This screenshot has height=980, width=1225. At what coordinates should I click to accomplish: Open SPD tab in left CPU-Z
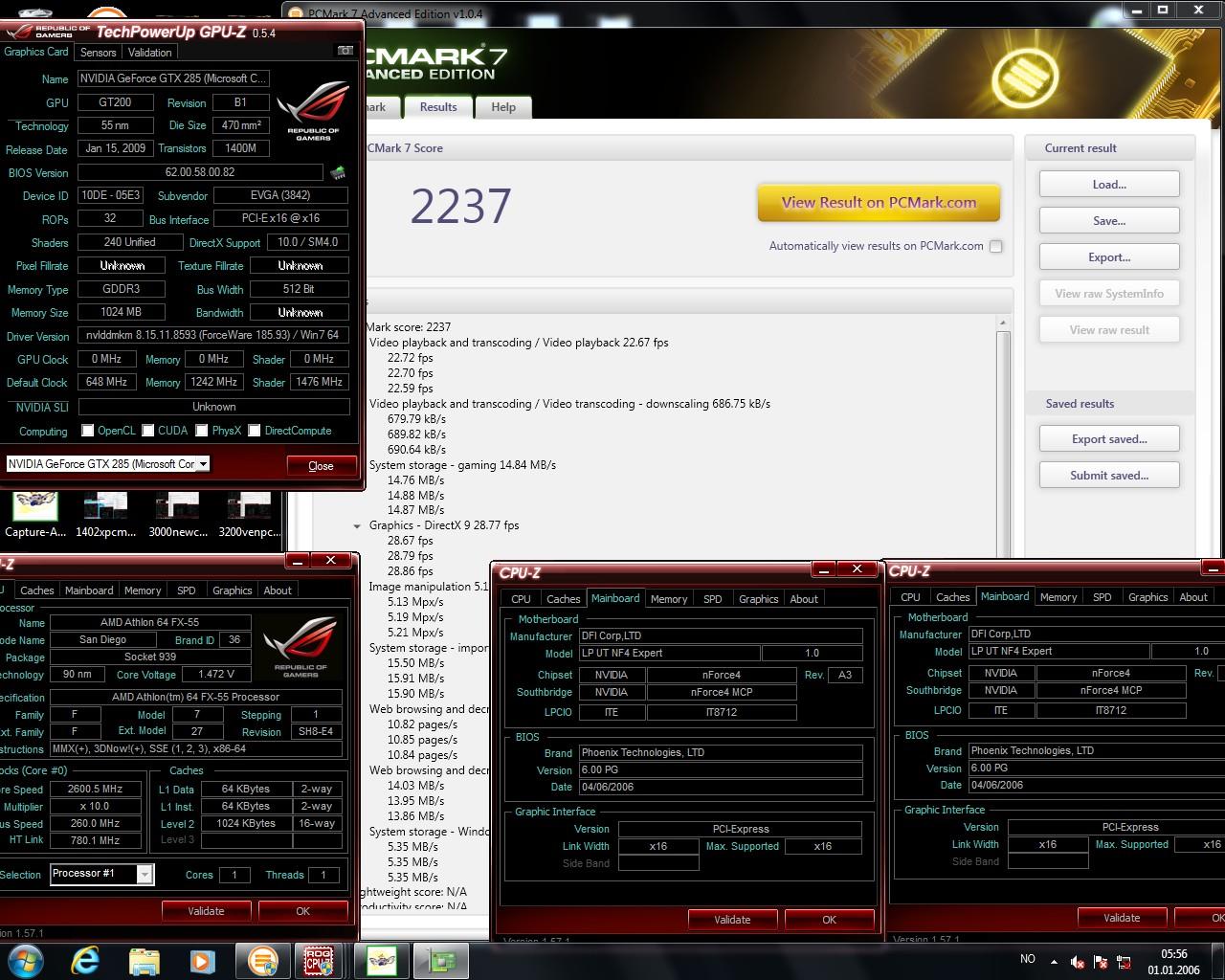point(187,590)
